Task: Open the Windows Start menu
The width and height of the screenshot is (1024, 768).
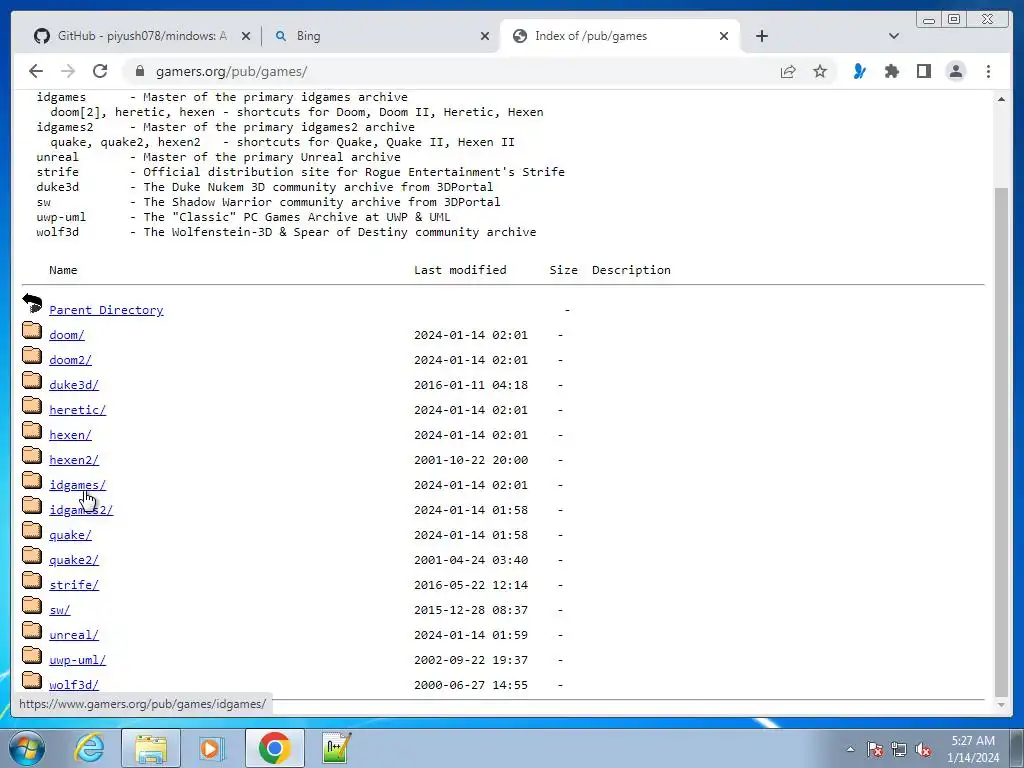Action: coord(27,748)
